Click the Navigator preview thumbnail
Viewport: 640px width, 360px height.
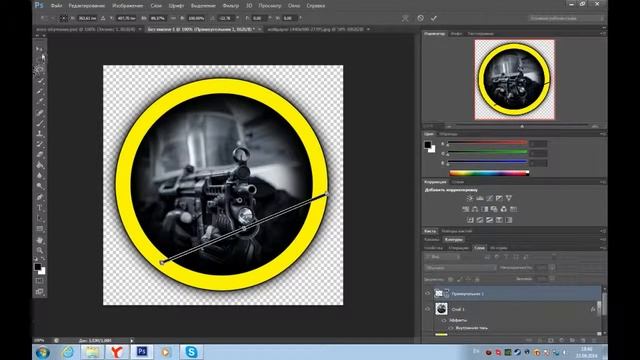pos(515,80)
